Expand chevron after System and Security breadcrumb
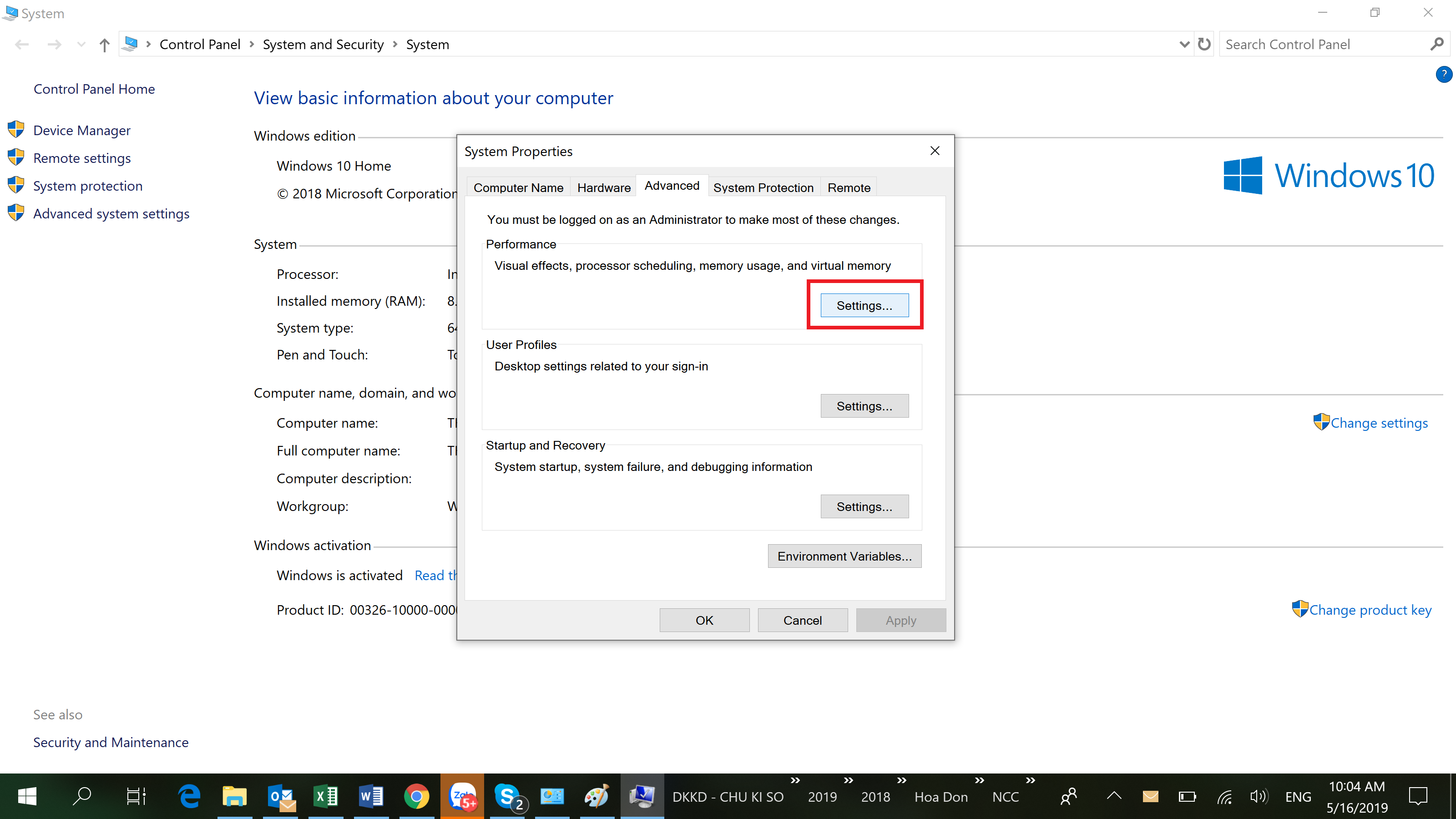The width and height of the screenshot is (1456, 819). pyautogui.click(x=394, y=44)
